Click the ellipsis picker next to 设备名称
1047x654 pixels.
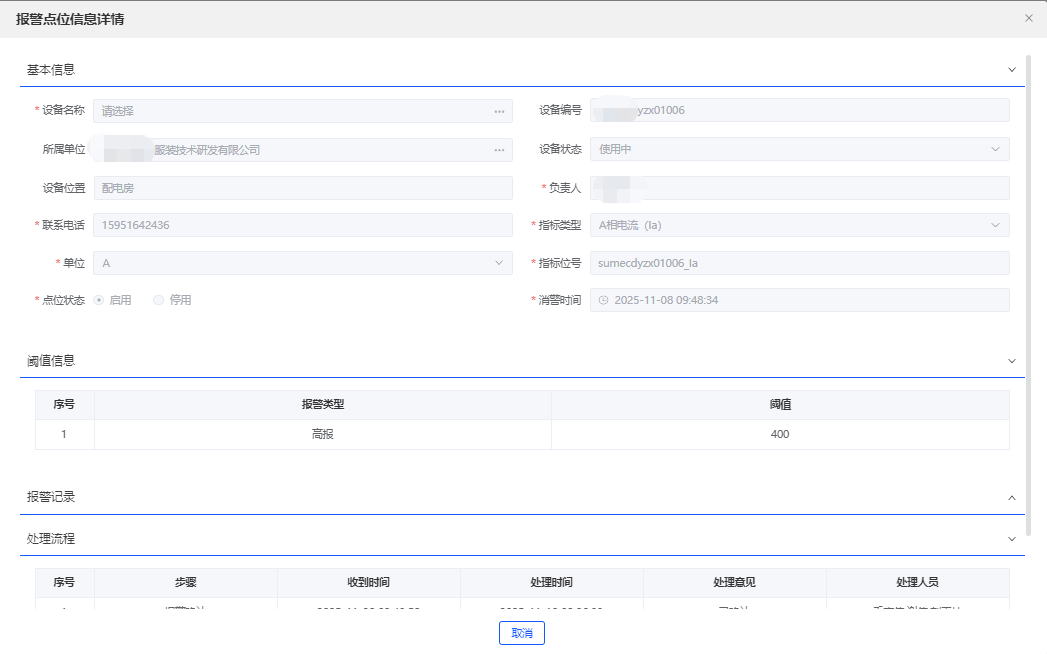tap(499, 110)
